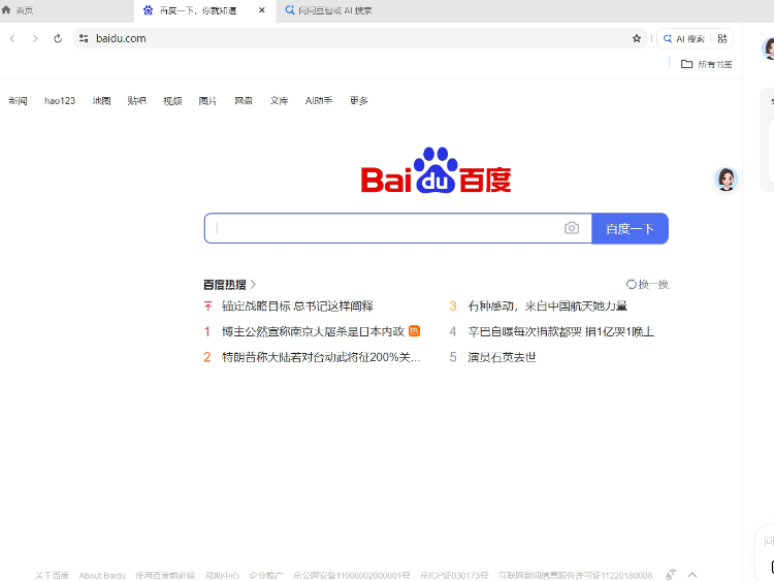This screenshot has height=581, width=774.
Task: Open hot search item 4 about 辛巴
Action: pyautogui.click(x=561, y=332)
